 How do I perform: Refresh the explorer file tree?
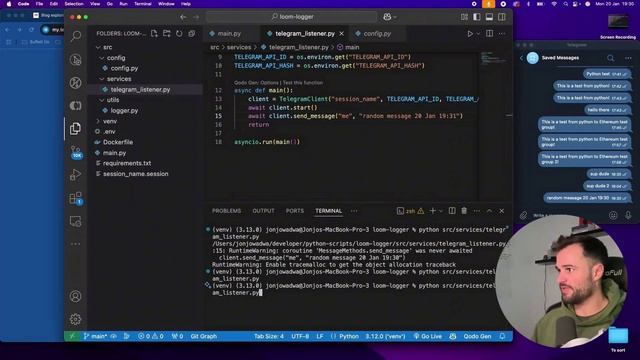click(x=179, y=33)
